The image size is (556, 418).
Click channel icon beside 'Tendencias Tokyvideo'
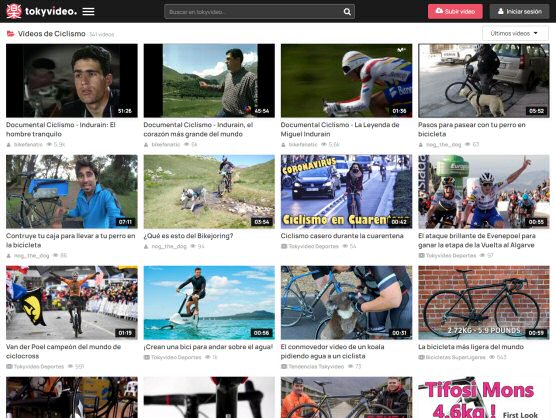click(284, 367)
